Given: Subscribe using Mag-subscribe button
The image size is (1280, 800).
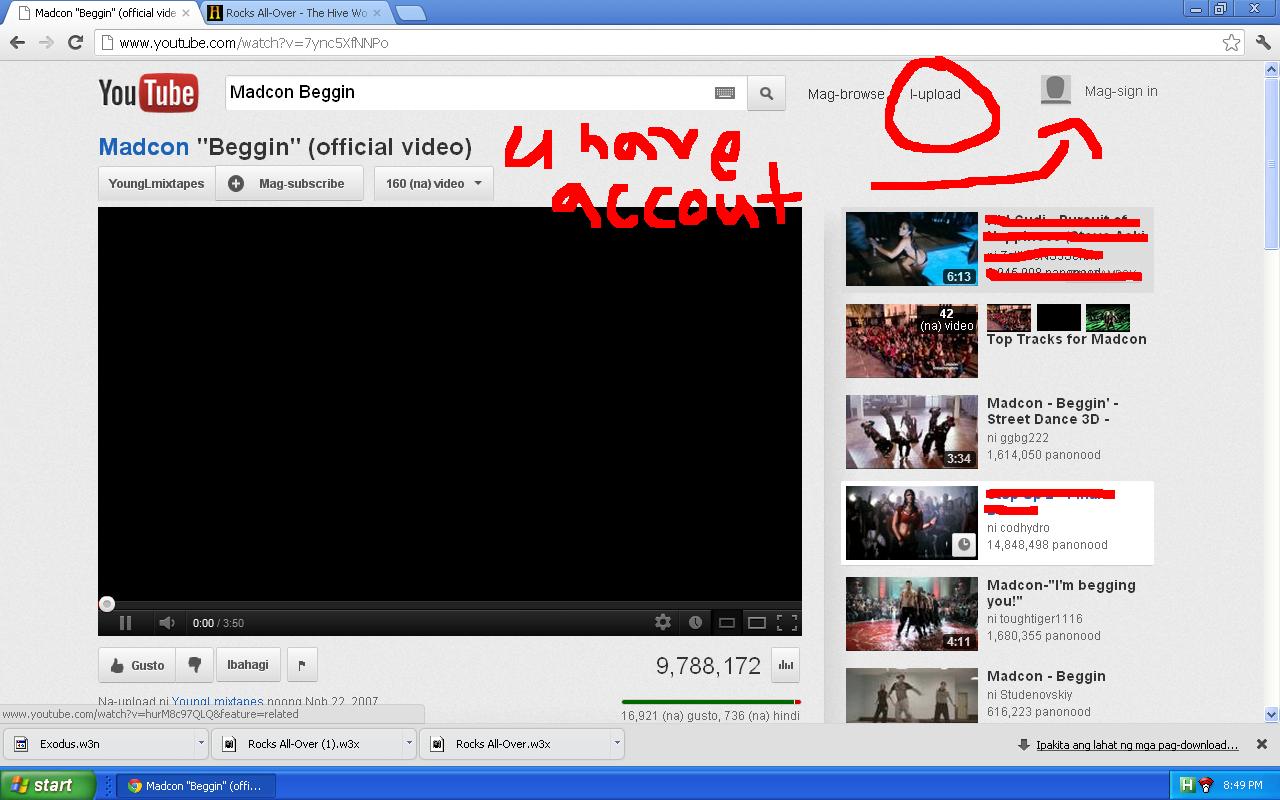Looking at the screenshot, I should click(290, 183).
